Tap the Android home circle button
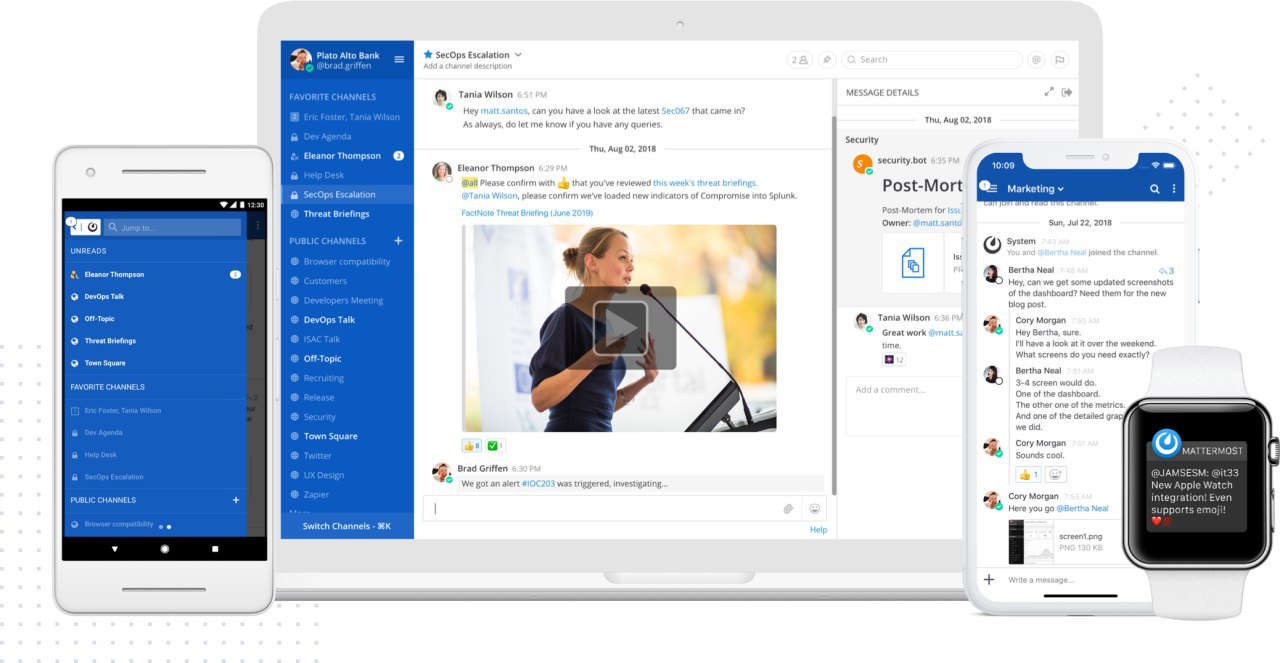This screenshot has height=663, width=1280. tap(165, 549)
